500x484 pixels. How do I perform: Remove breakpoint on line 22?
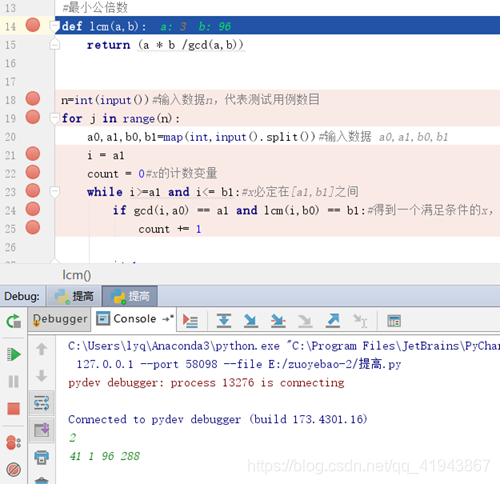33,173
